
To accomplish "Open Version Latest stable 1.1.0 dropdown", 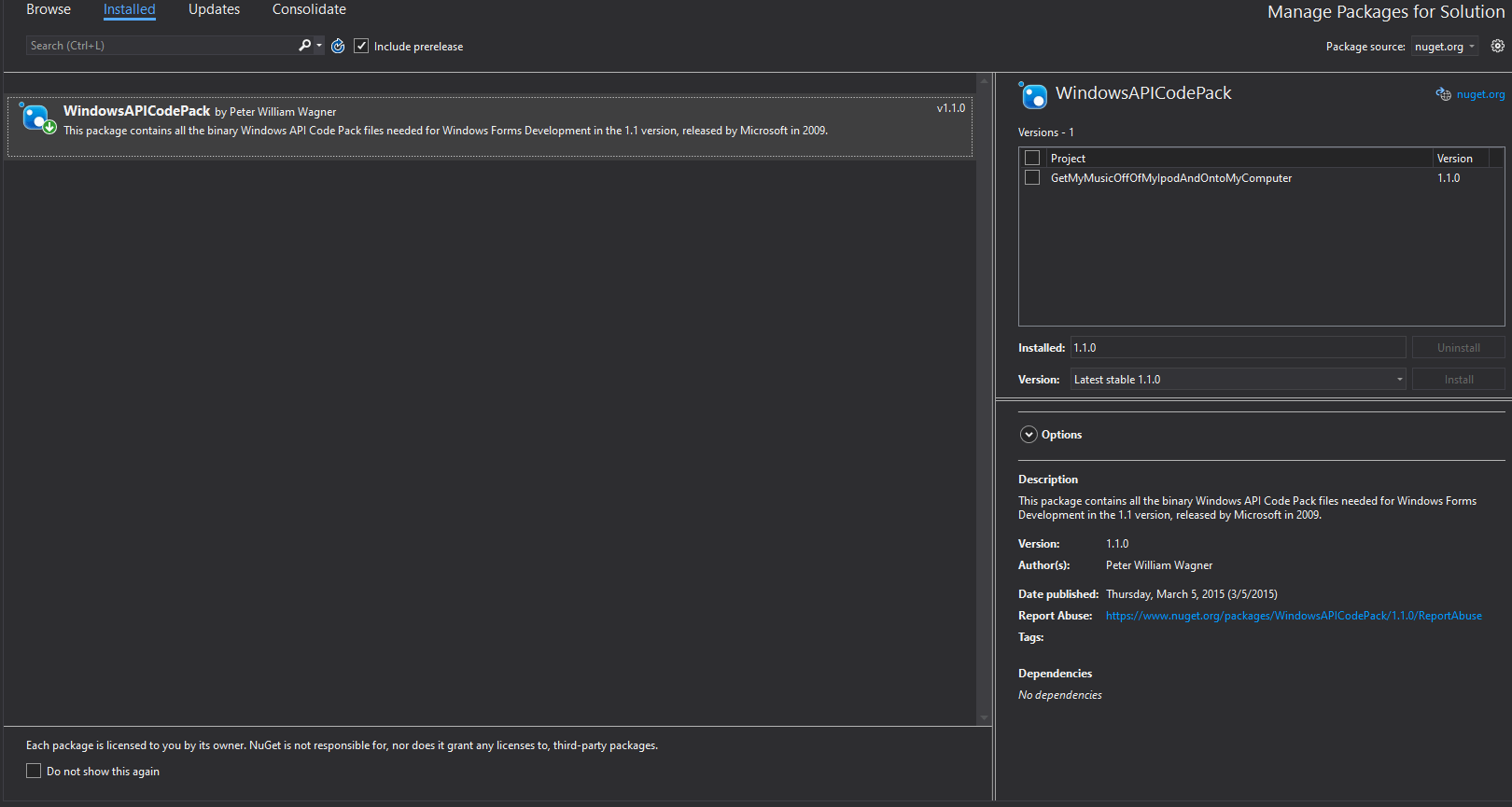I will [1238, 379].
